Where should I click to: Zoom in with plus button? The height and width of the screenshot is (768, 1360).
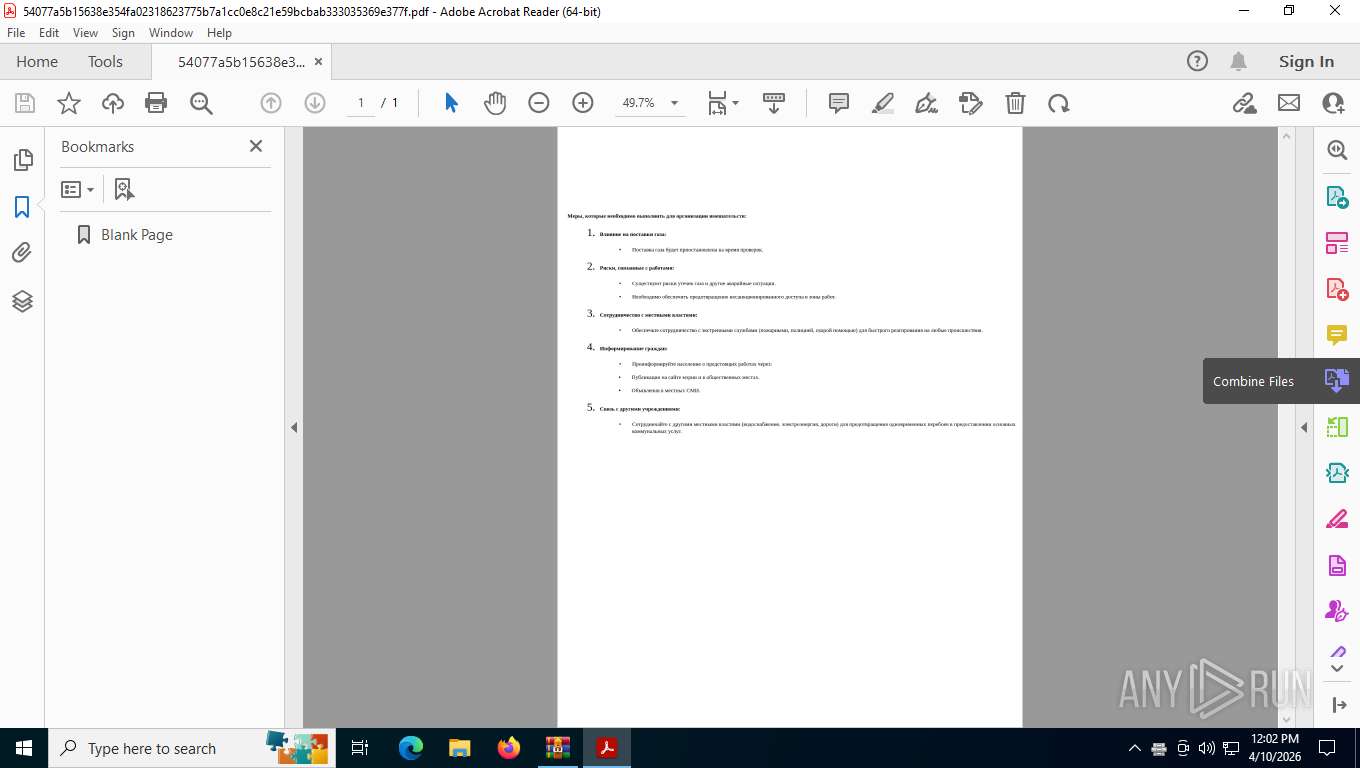pos(583,103)
